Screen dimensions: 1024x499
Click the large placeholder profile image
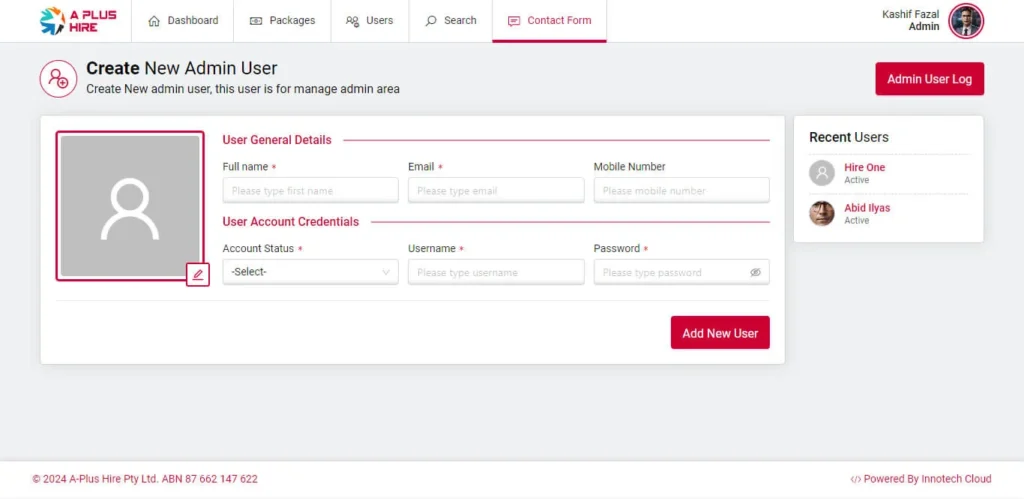click(130, 206)
